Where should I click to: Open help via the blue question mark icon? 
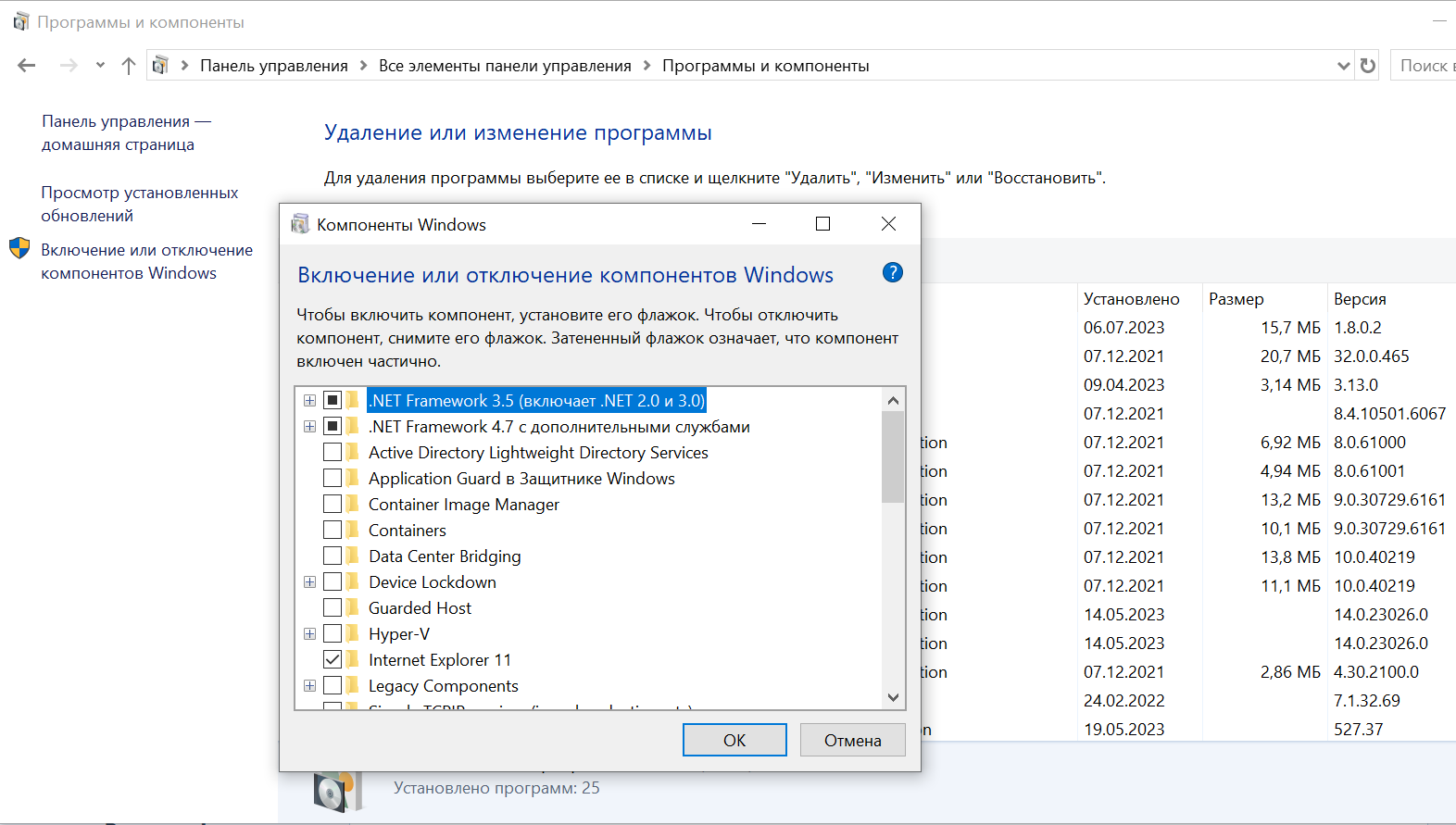[893, 272]
